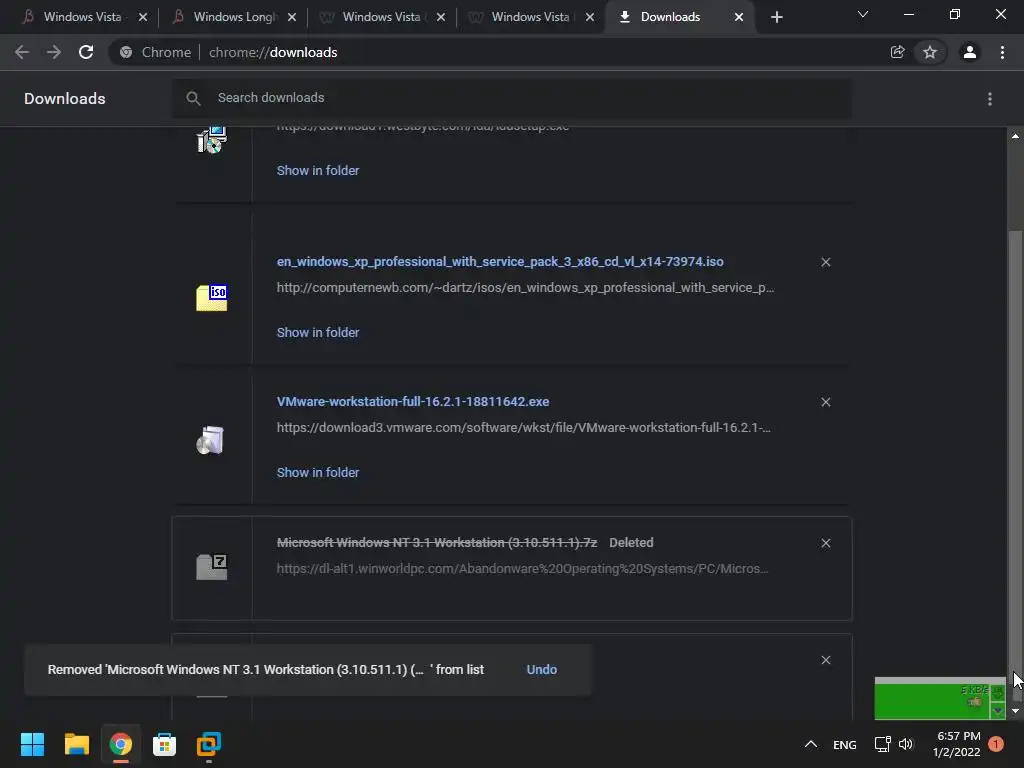This screenshot has width=1024, height=768.
Task: Open the tab search dropdown arrow
Action: pos(863,14)
